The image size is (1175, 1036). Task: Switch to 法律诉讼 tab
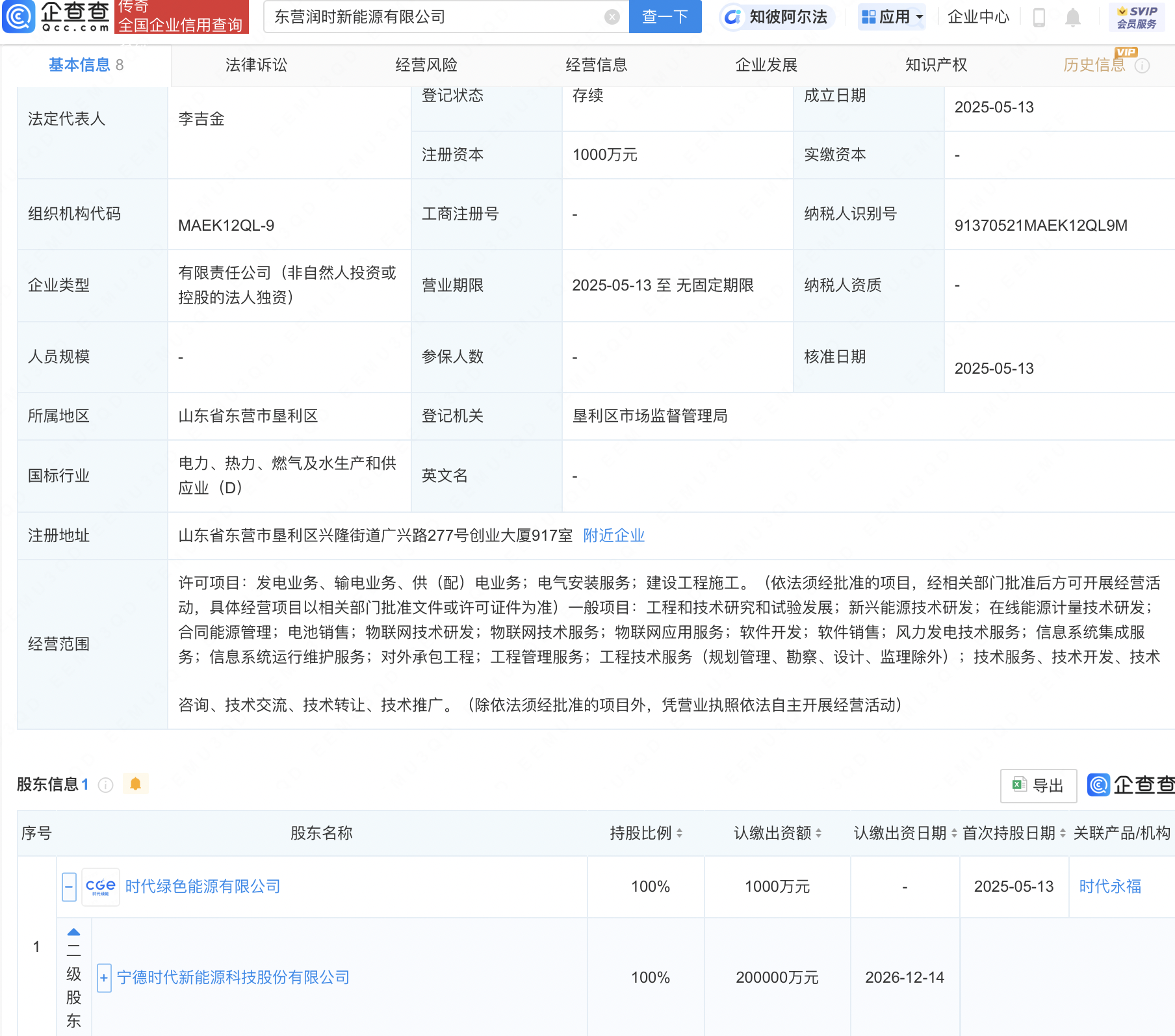point(256,65)
